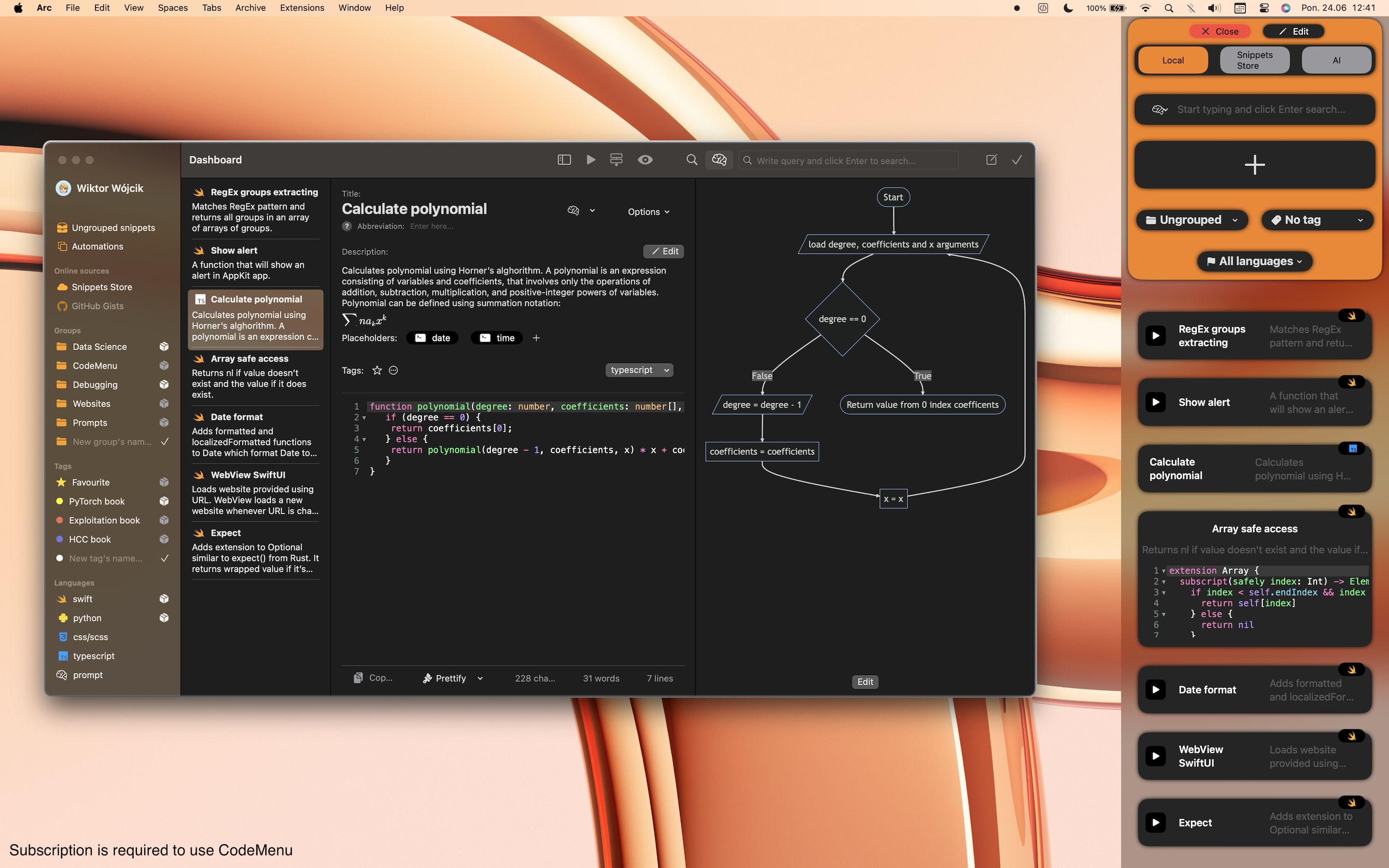Click Edit next to Description
Viewport: 1389px width, 868px height.
click(x=664, y=251)
